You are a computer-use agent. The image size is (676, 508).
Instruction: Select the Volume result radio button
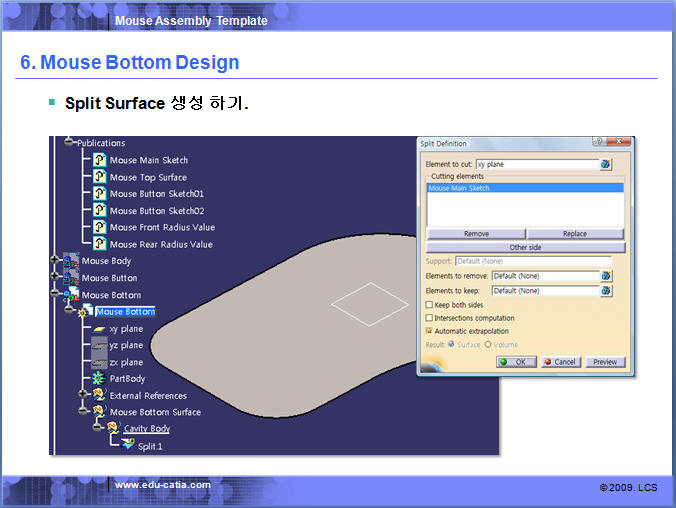click(x=487, y=344)
